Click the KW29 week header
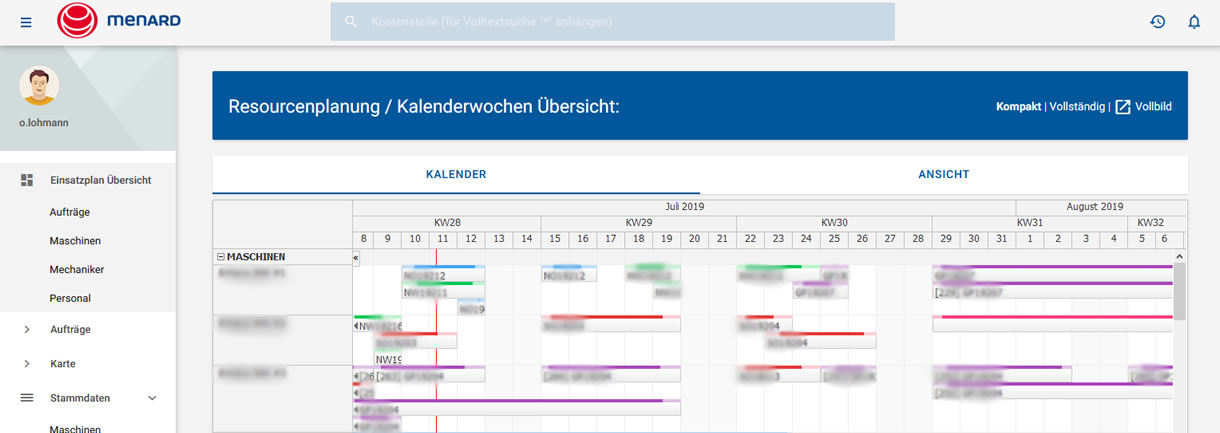 click(639, 223)
